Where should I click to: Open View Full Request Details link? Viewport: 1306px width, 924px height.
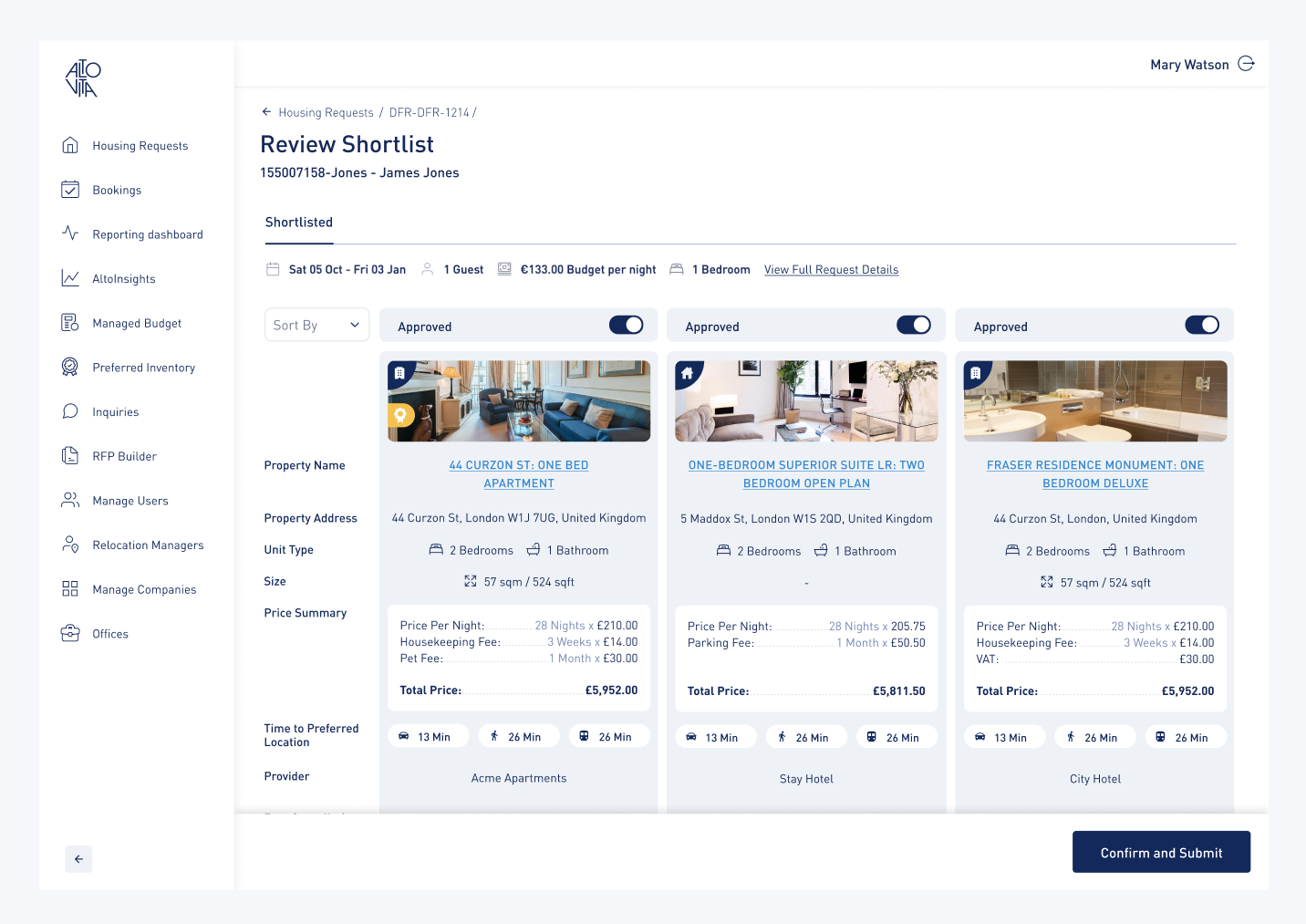pyautogui.click(x=831, y=269)
